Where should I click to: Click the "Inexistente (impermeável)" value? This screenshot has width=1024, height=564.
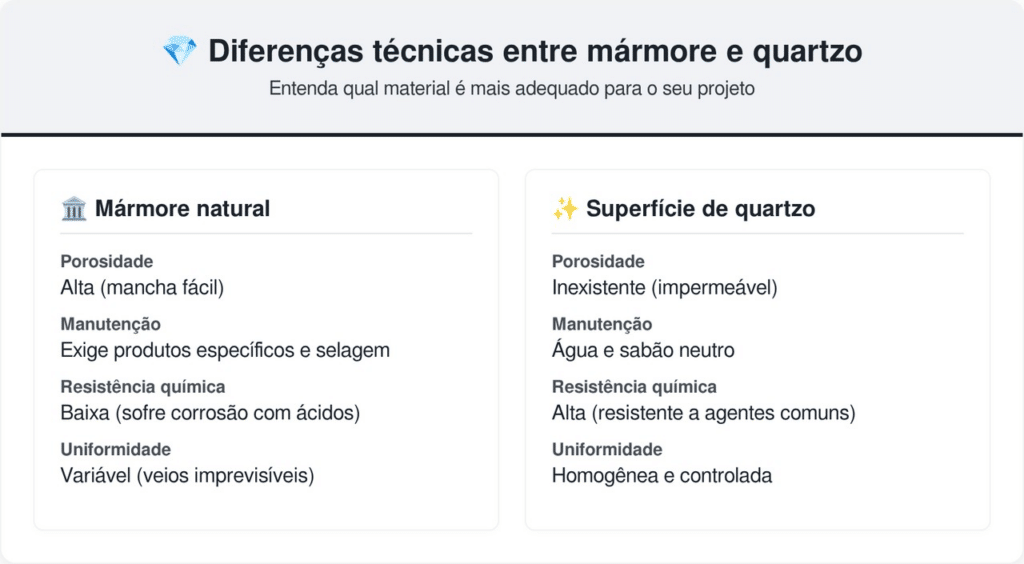click(x=664, y=288)
